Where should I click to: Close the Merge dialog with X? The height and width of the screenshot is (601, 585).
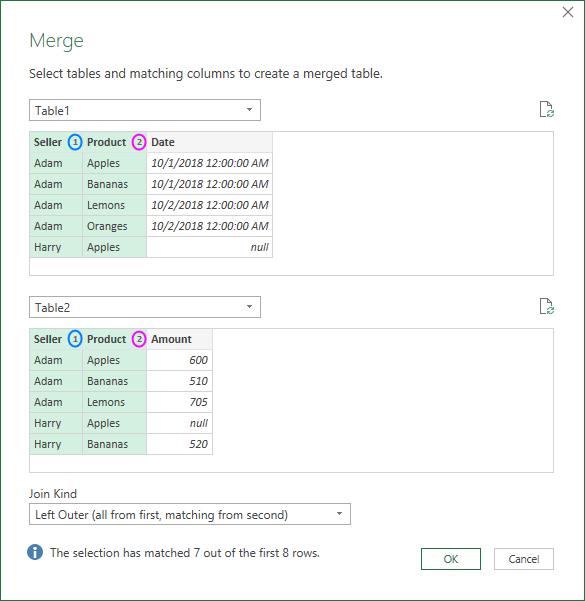568,12
